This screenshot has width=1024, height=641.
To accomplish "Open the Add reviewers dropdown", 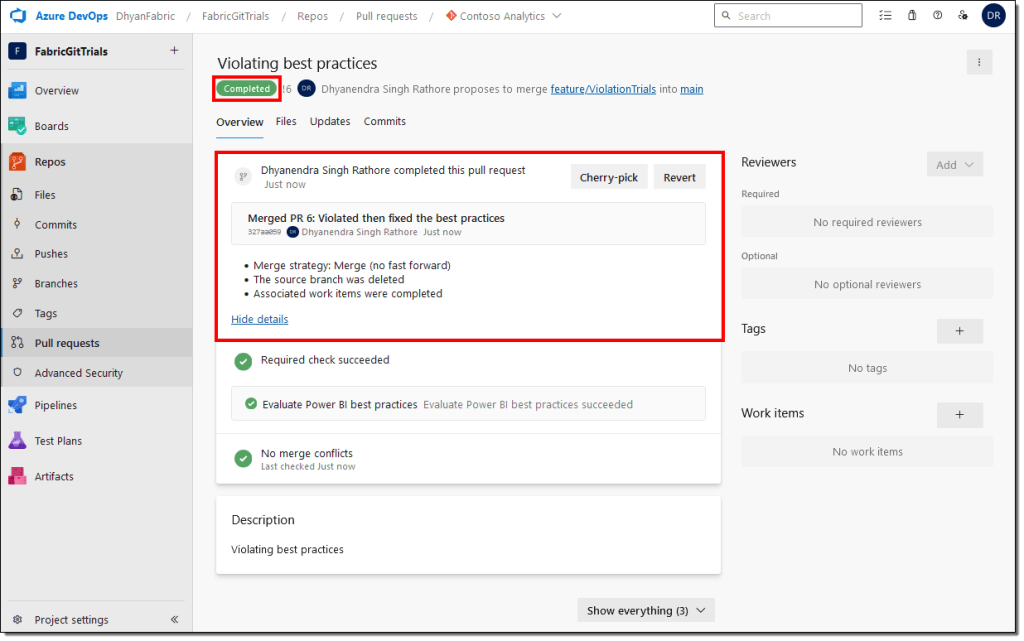I will click(x=954, y=165).
